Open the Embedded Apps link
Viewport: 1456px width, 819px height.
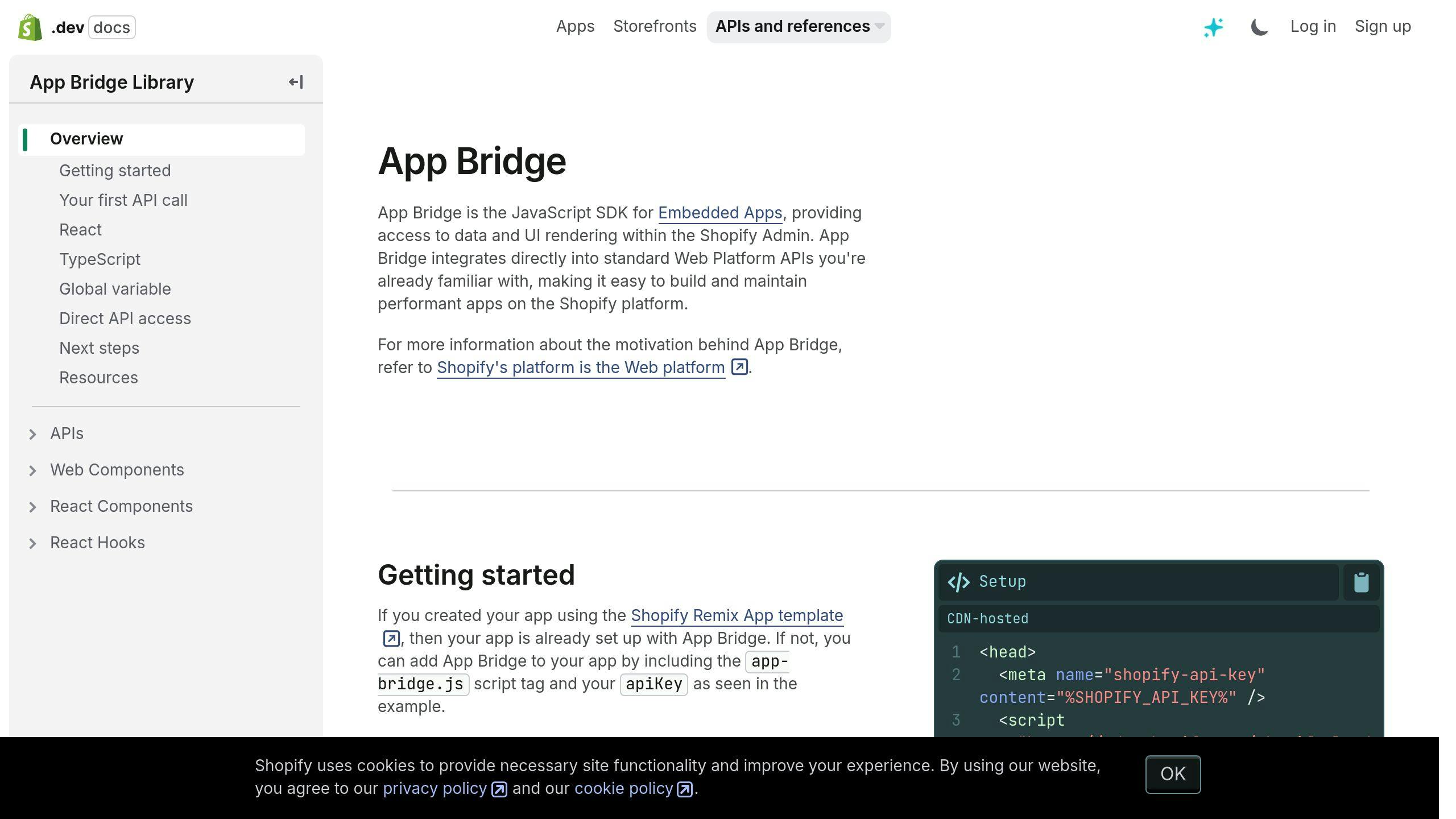click(720, 213)
